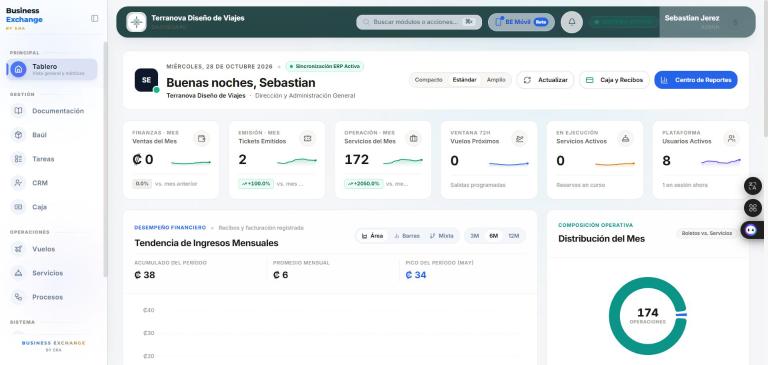The image size is (768, 365).
Task: Click wallet icon on Ventas del Mes card
Action: 201,139
